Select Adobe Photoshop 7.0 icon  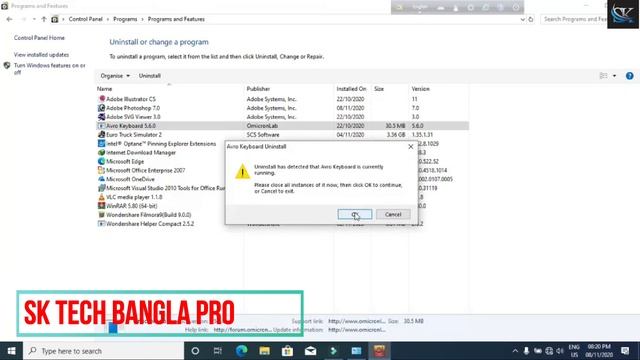coord(102,108)
